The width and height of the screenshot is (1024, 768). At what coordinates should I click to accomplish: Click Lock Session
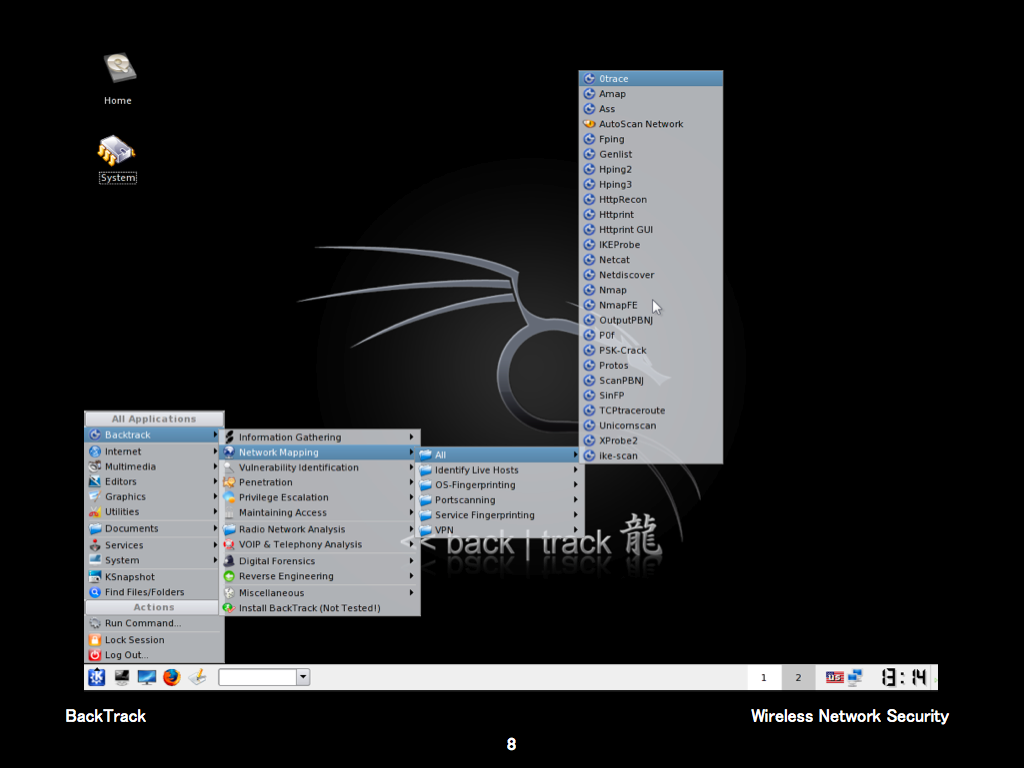(134, 640)
